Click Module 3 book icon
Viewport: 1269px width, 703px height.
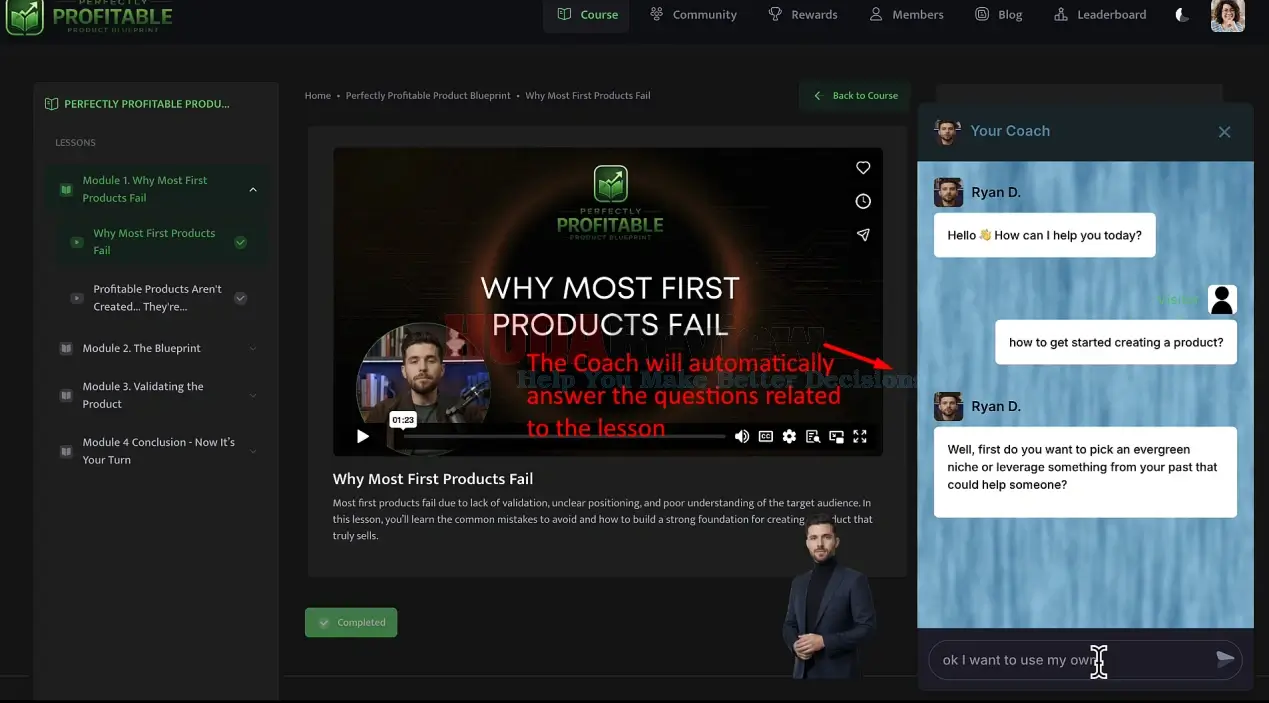click(x=66, y=395)
